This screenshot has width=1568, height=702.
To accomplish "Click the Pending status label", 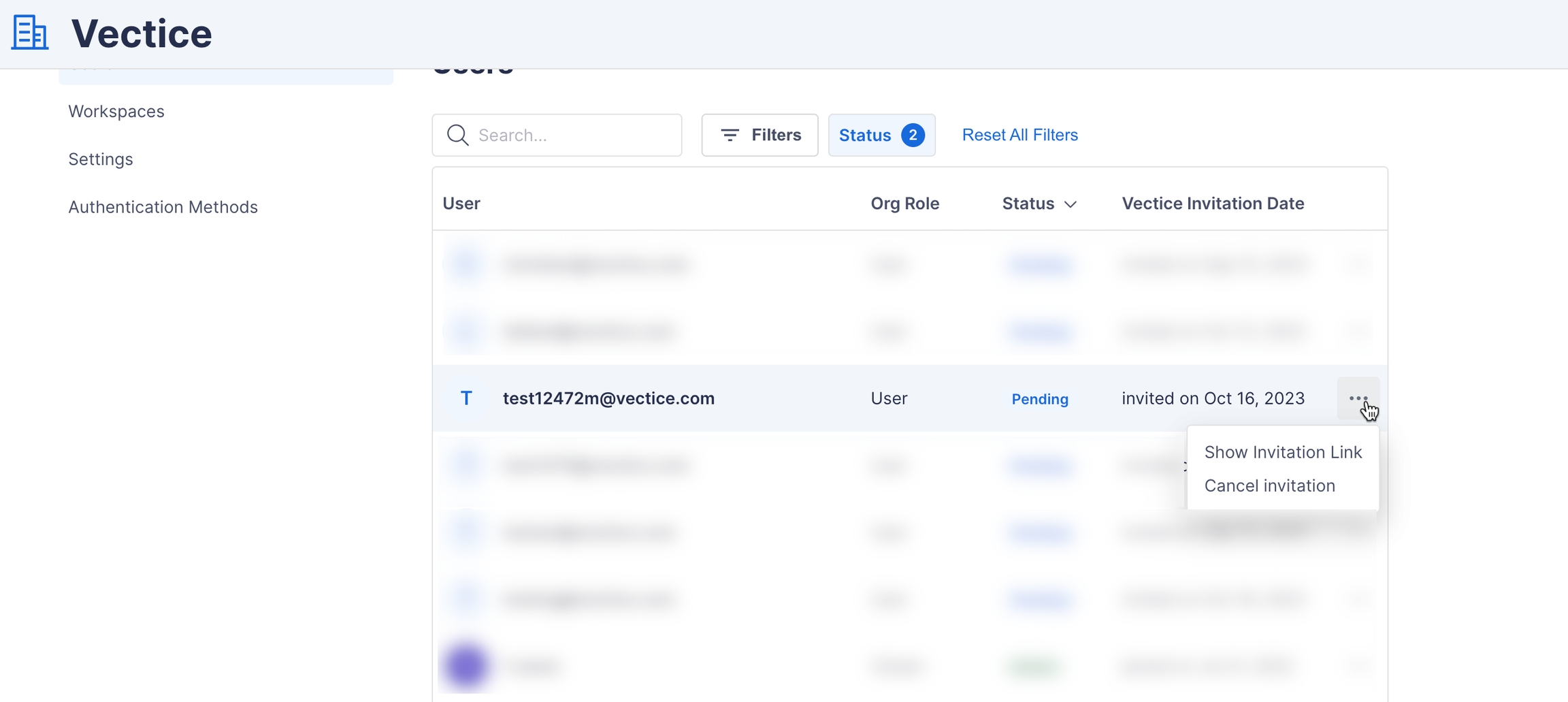I will coord(1039,399).
